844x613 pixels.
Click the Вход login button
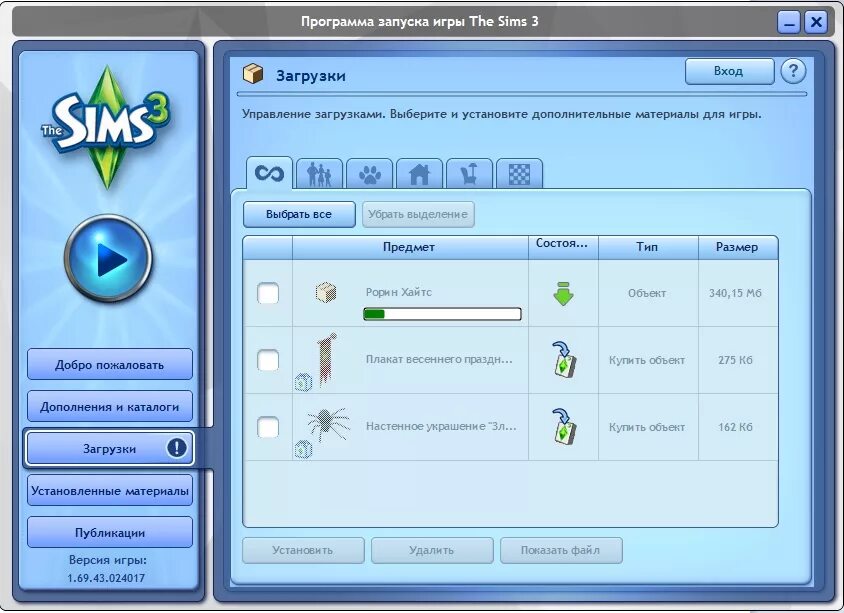tap(729, 71)
